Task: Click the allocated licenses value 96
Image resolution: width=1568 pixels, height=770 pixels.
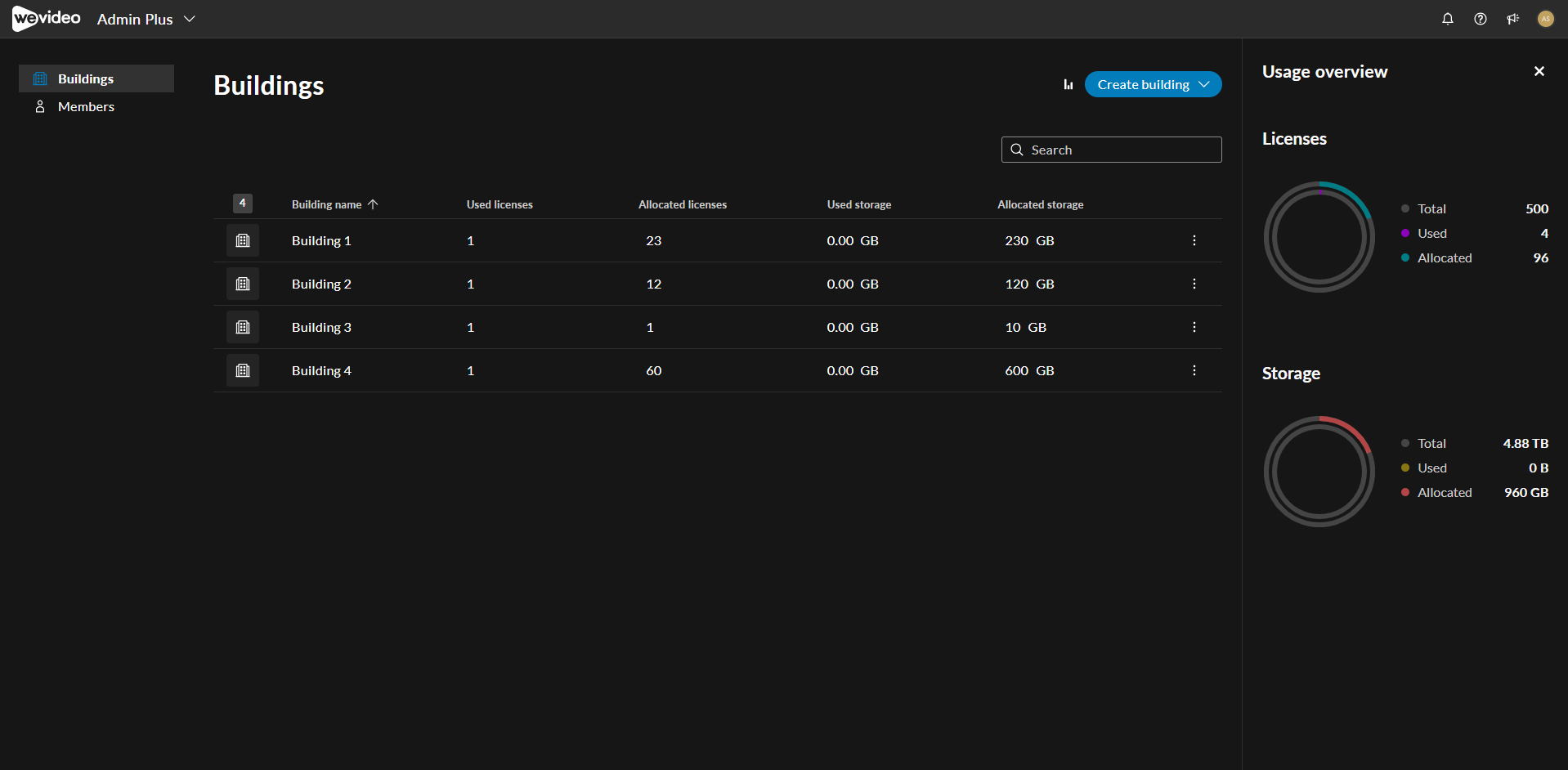Action: pos(1540,257)
